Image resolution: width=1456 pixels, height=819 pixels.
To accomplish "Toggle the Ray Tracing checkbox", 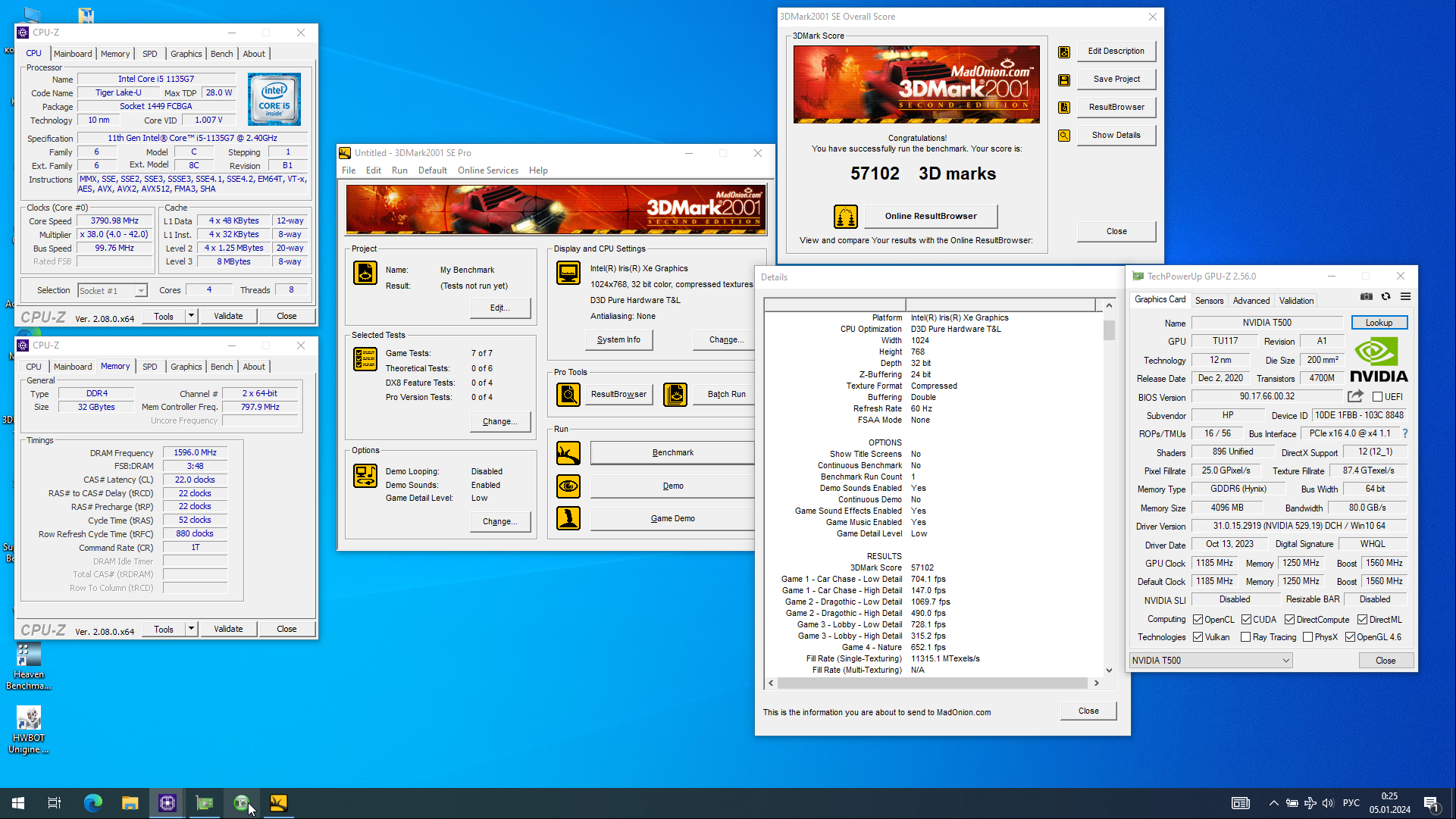I will (x=1245, y=637).
